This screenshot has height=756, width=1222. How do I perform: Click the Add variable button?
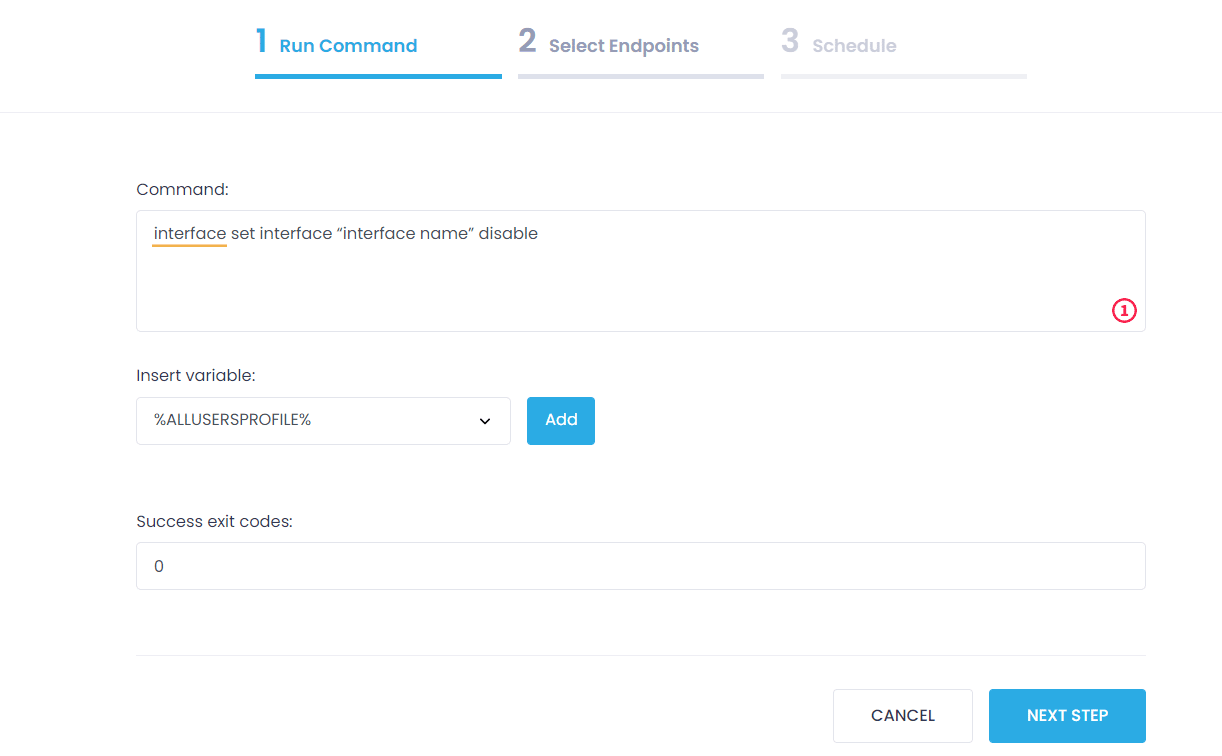pos(561,421)
